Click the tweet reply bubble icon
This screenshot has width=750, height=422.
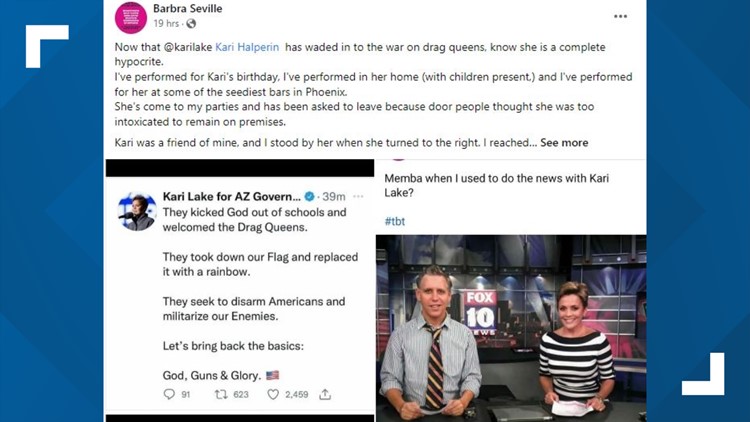pos(169,394)
